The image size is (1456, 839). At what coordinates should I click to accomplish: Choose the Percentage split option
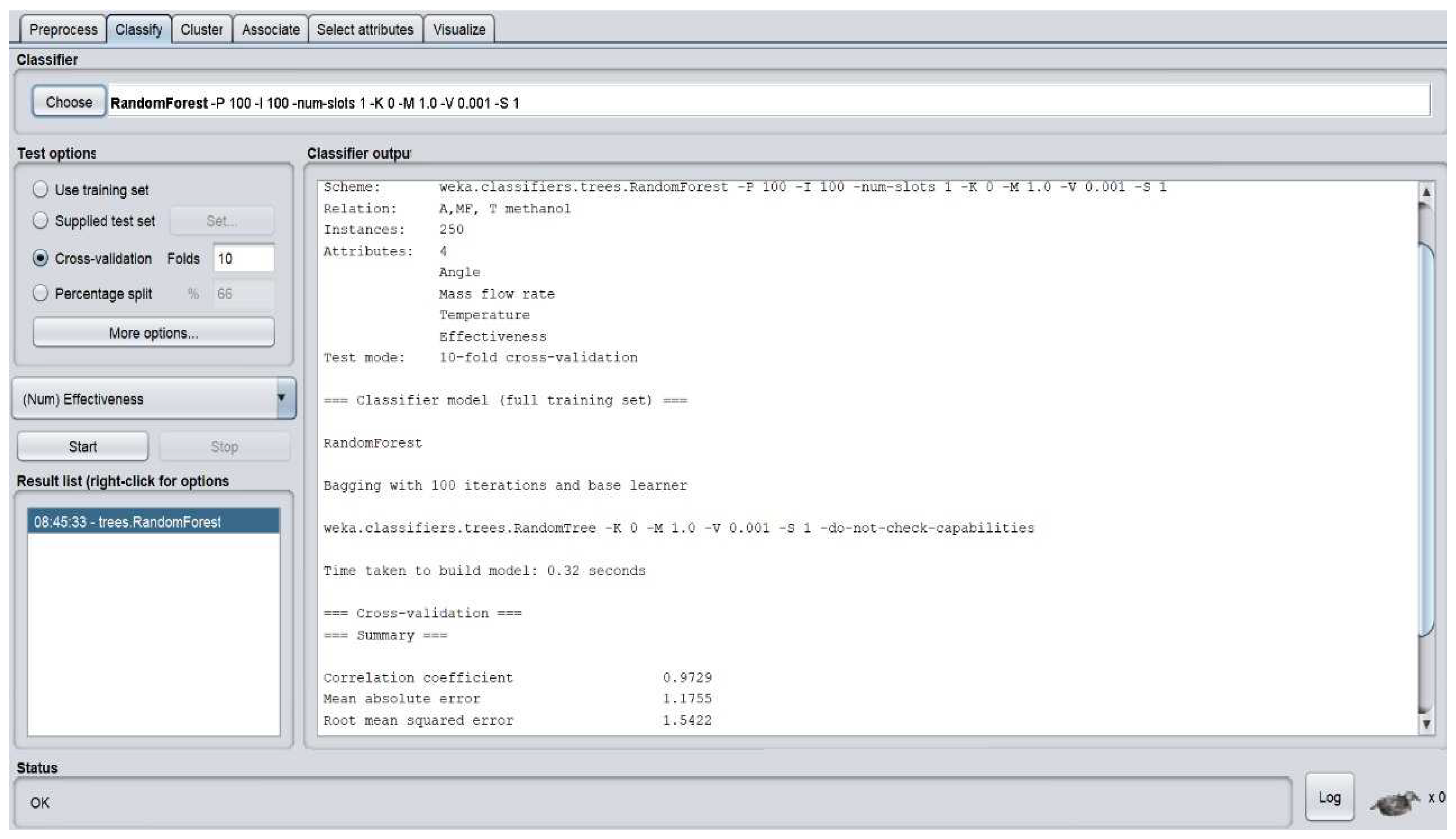tap(40, 293)
